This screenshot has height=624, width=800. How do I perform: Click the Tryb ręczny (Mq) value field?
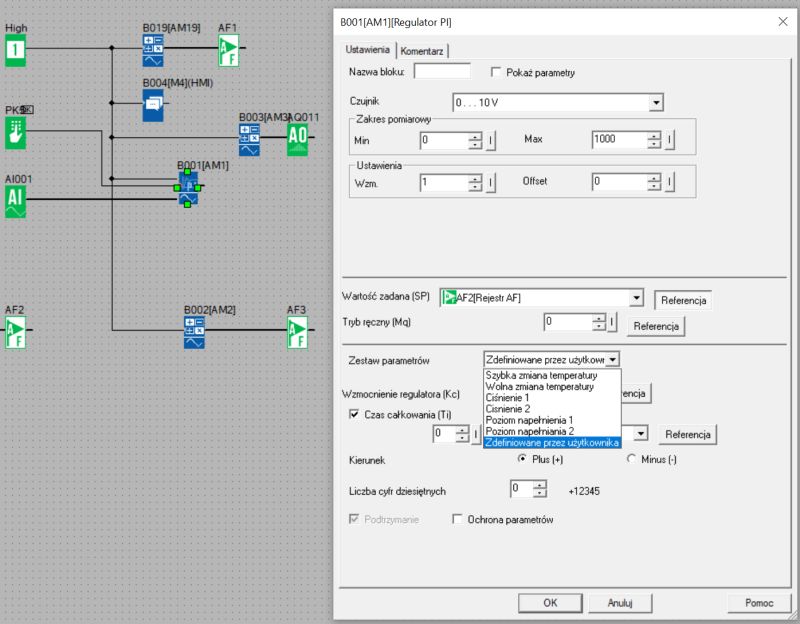click(x=568, y=322)
